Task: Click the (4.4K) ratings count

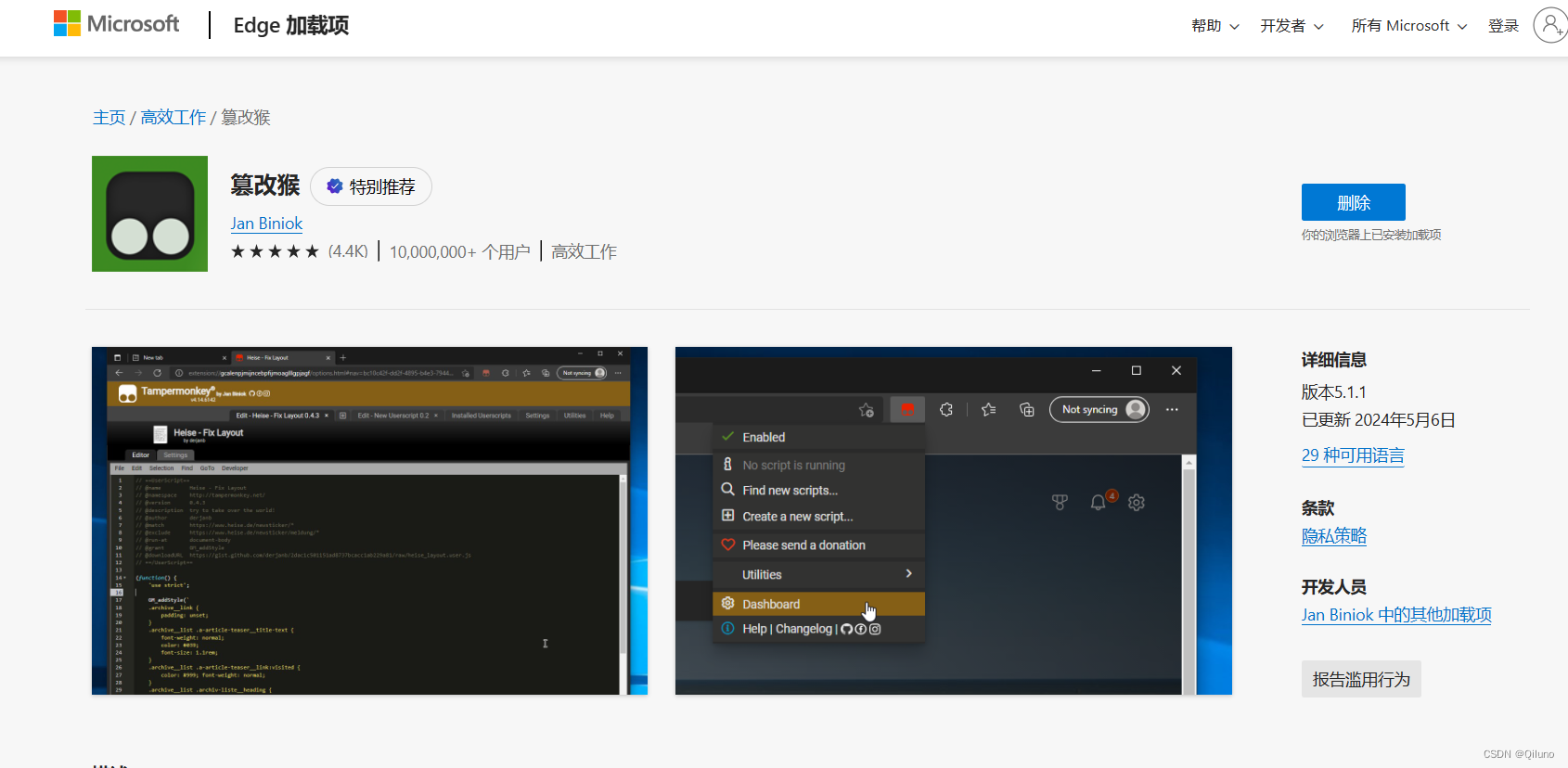Action: 348,251
